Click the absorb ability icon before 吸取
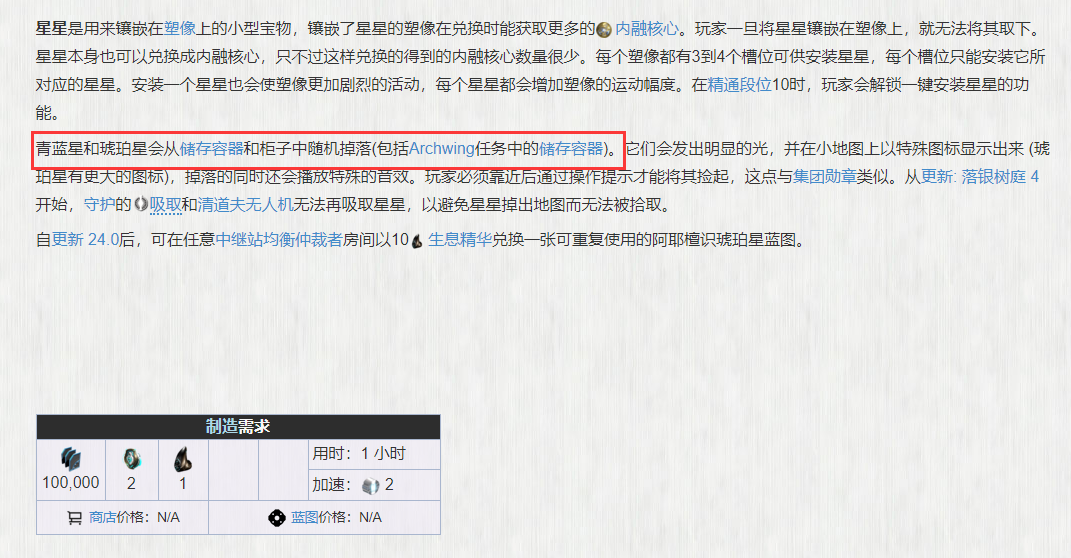Image resolution: width=1071 pixels, height=558 pixels. coord(141,204)
